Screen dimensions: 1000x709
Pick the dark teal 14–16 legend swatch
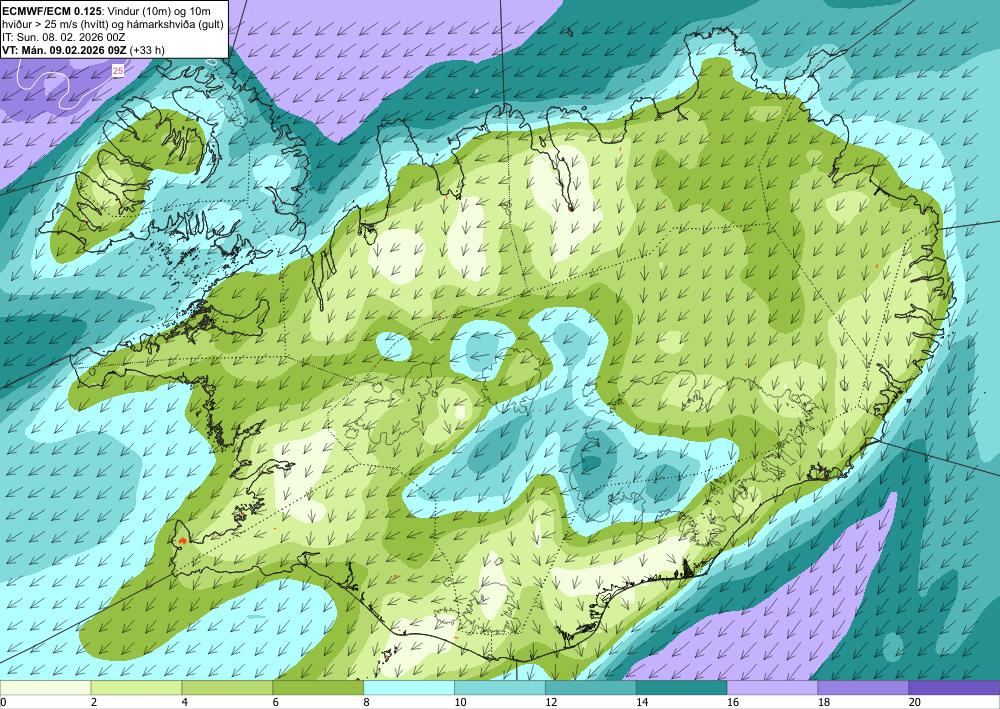[x=682, y=688]
